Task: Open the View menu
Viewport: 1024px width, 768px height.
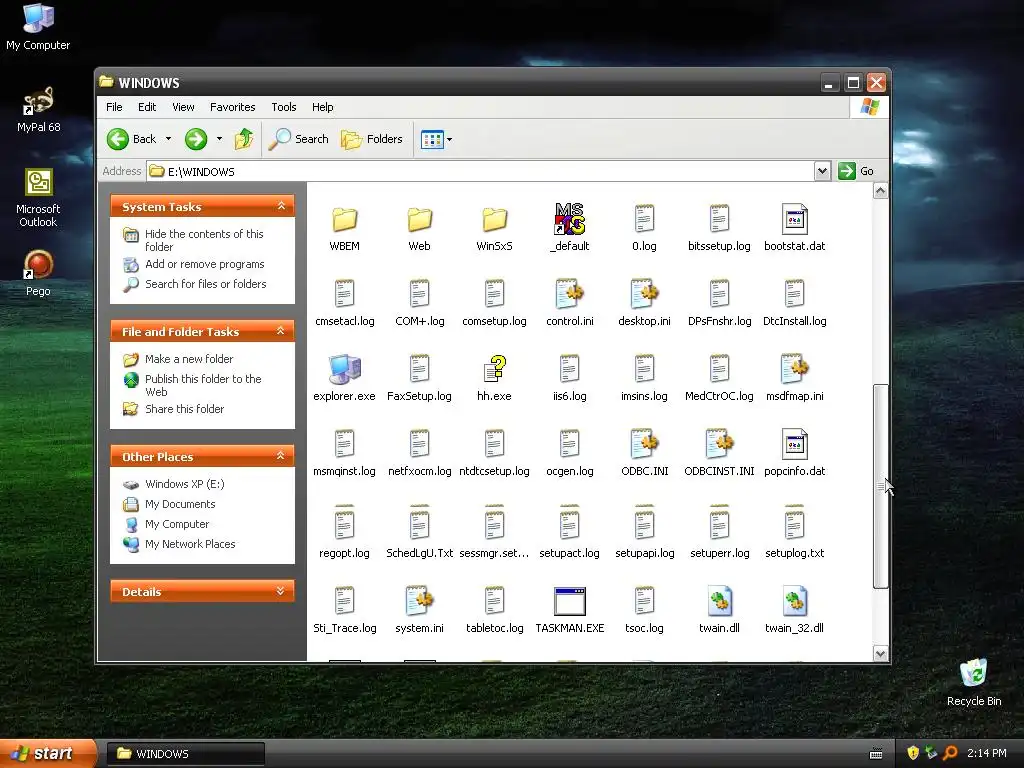Action: (x=184, y=107)
